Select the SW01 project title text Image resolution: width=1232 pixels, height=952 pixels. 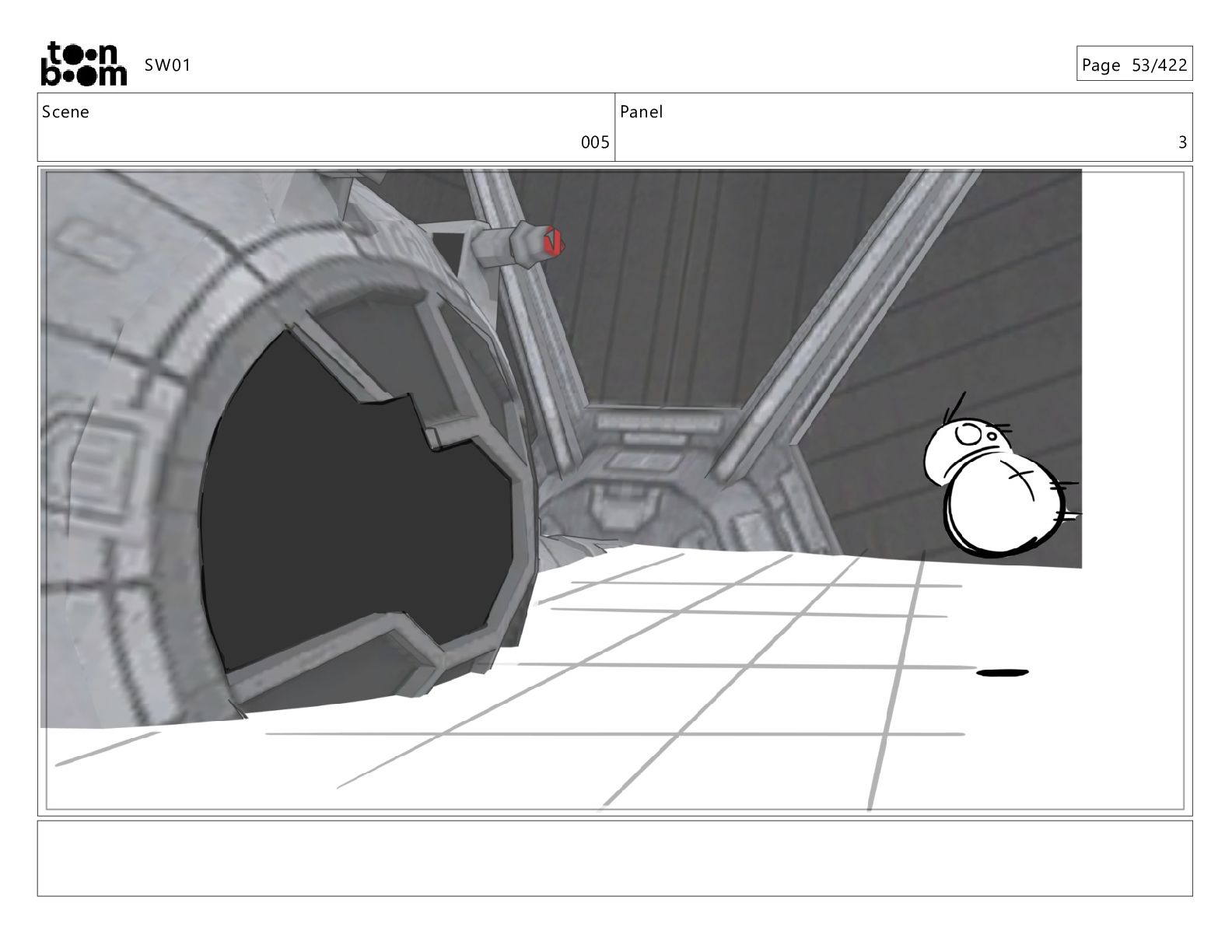point(167,65)
